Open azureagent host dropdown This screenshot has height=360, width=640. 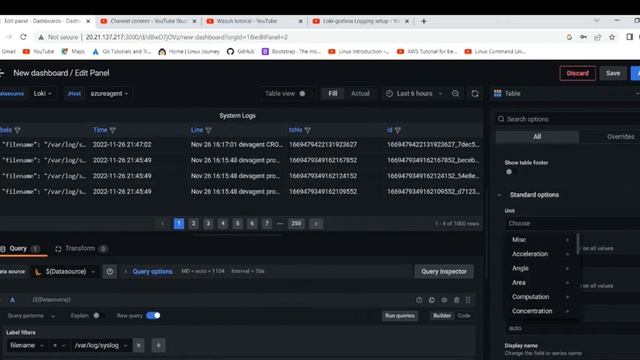[109, 93]
